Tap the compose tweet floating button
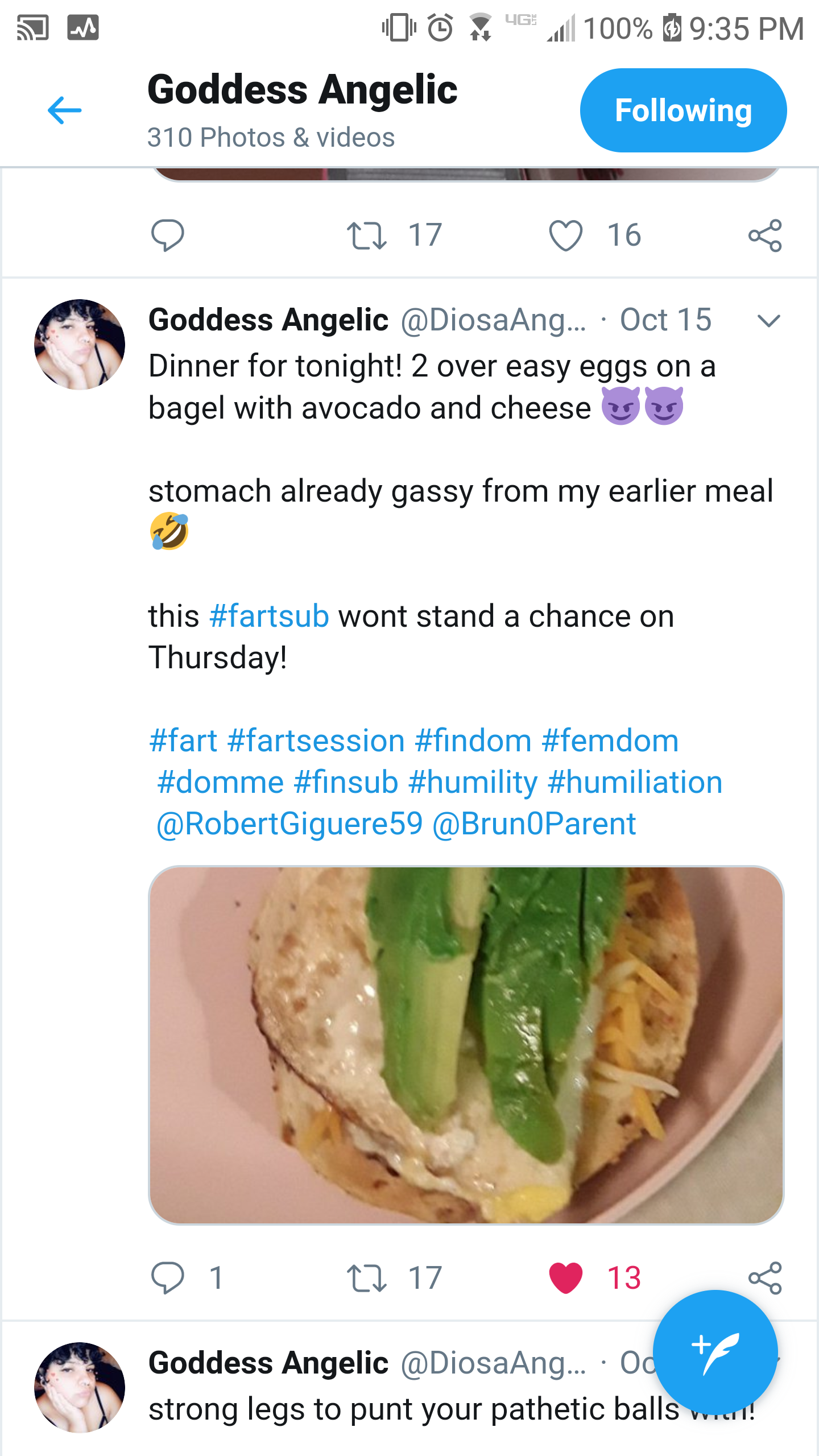The width and height of the screenshot is (819, 1456). (715, 1352)
